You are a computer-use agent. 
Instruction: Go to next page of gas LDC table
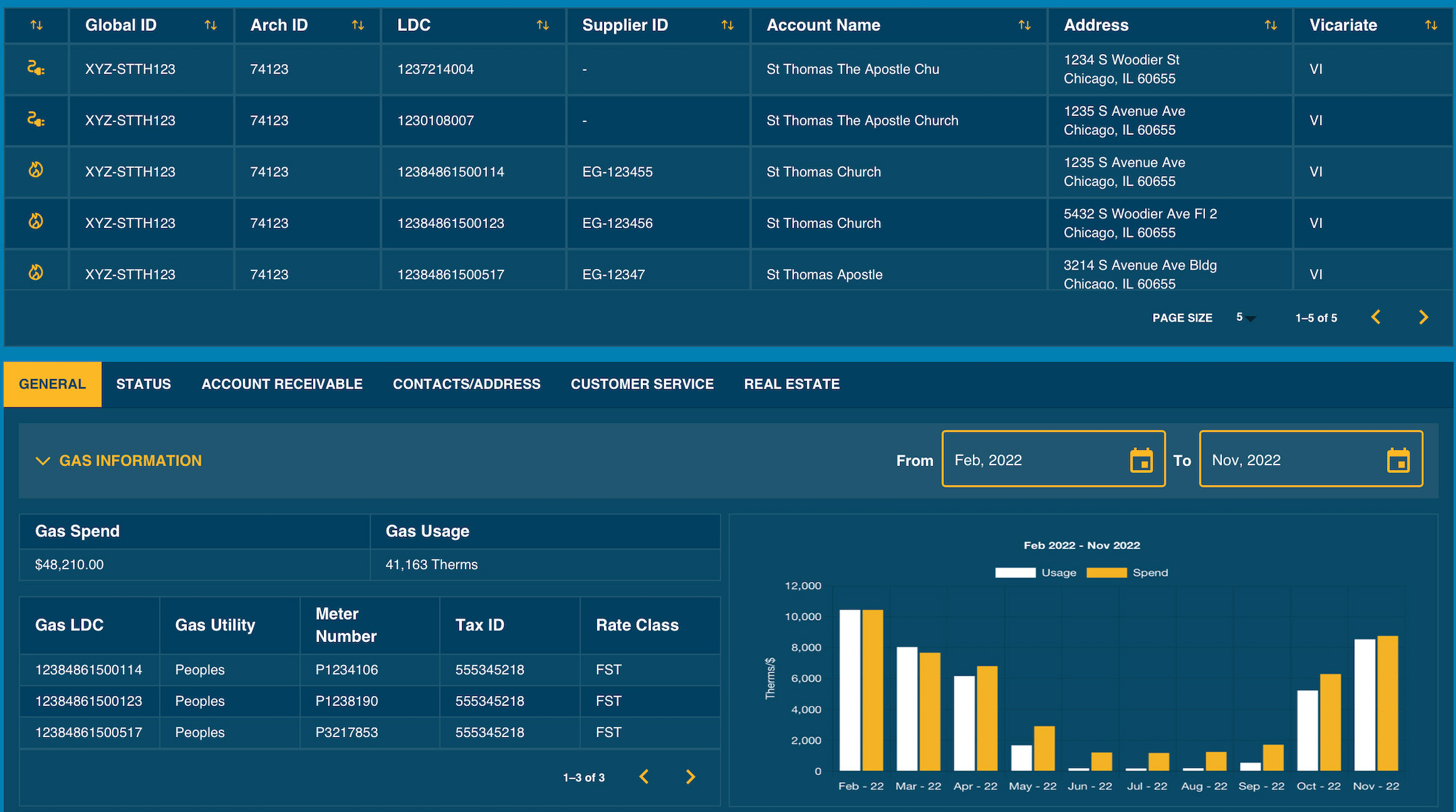(690, 777)
